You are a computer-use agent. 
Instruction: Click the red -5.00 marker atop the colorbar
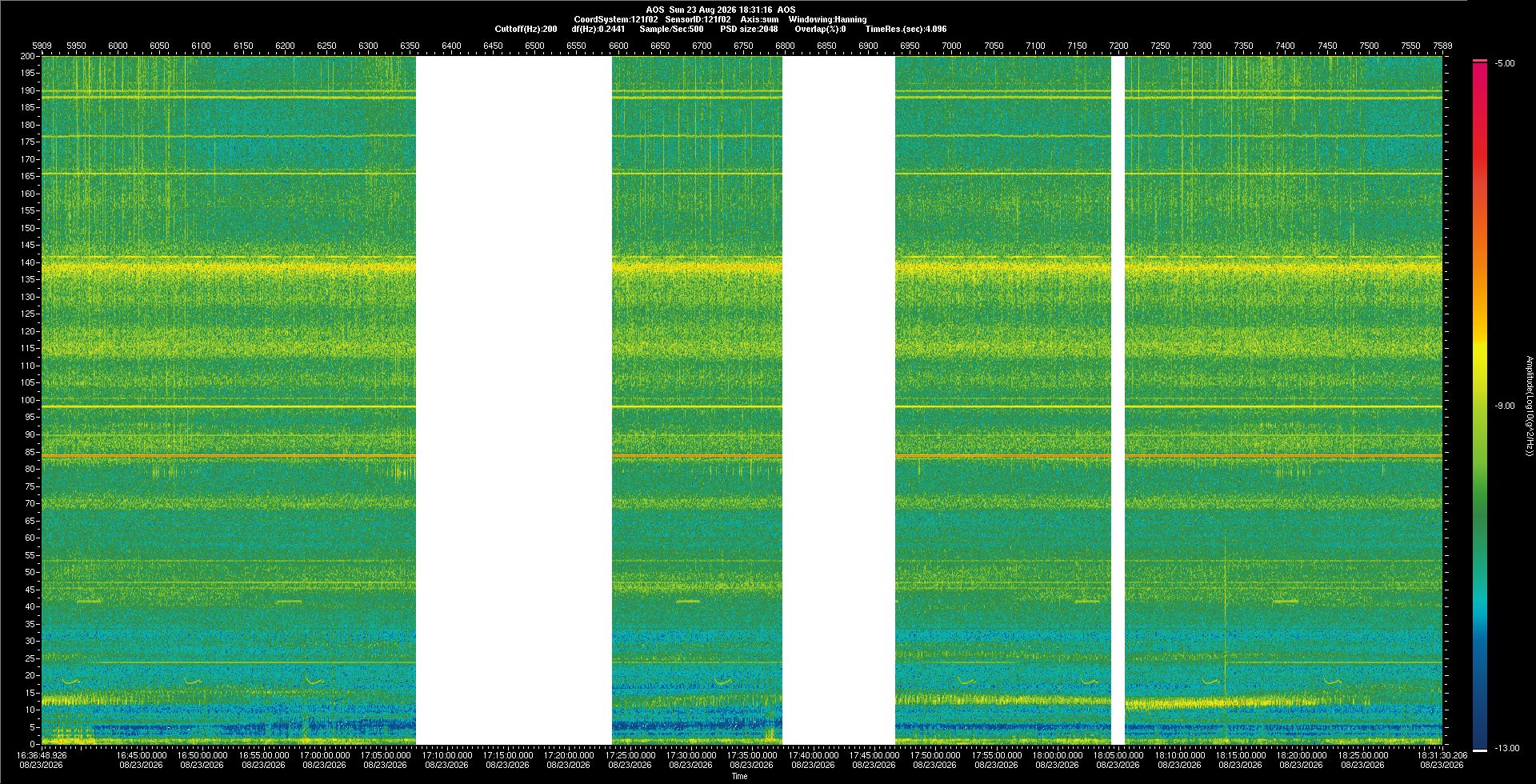(x=1480, y=61)
